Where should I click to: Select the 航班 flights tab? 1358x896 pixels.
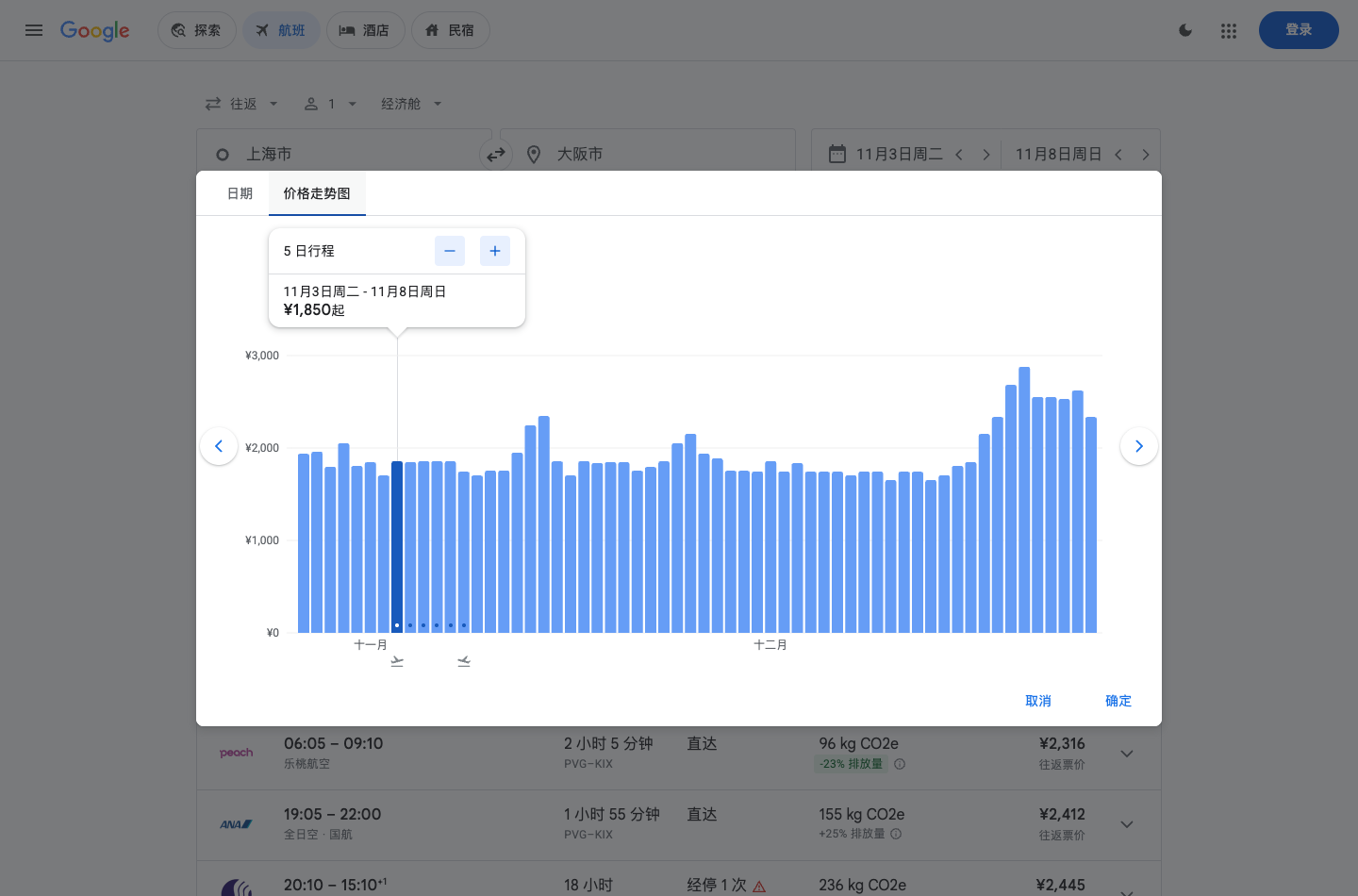point(281,30)
